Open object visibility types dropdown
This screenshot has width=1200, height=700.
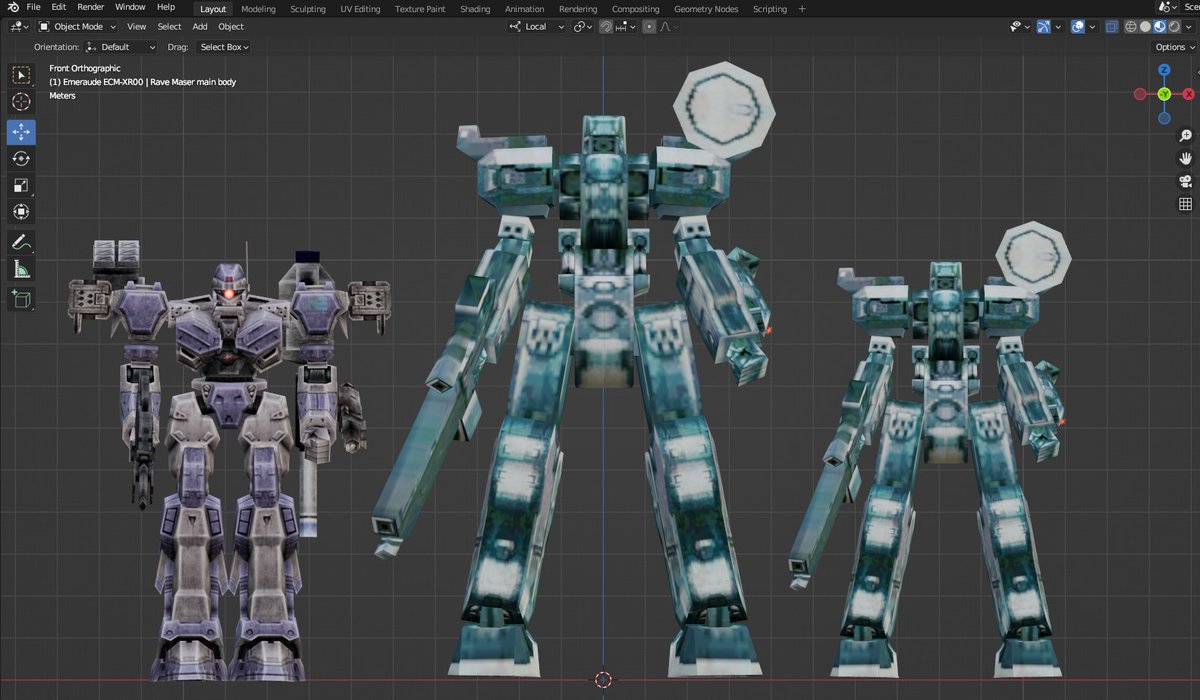(1020, 27)
